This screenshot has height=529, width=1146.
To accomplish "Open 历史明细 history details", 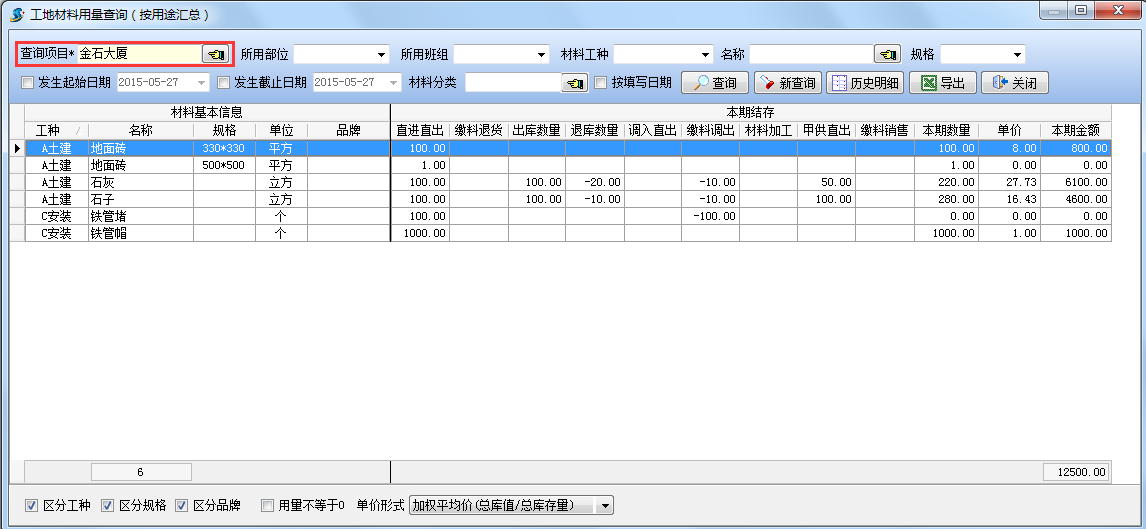I will pyautogui.click(x=865, y=83).
